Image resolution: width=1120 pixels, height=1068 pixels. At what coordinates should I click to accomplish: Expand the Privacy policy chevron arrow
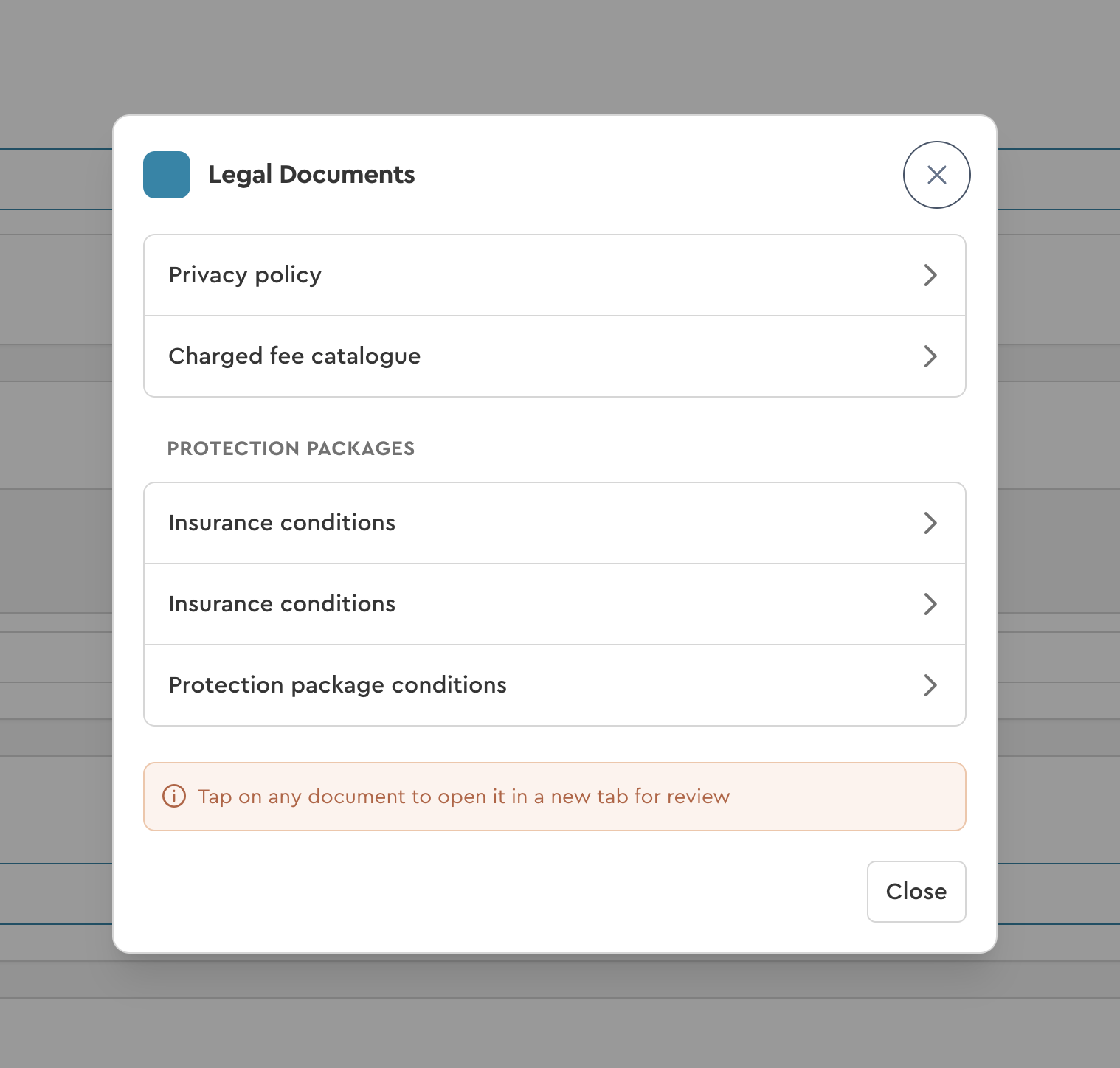pyautogui.click(x=930, y=275)
